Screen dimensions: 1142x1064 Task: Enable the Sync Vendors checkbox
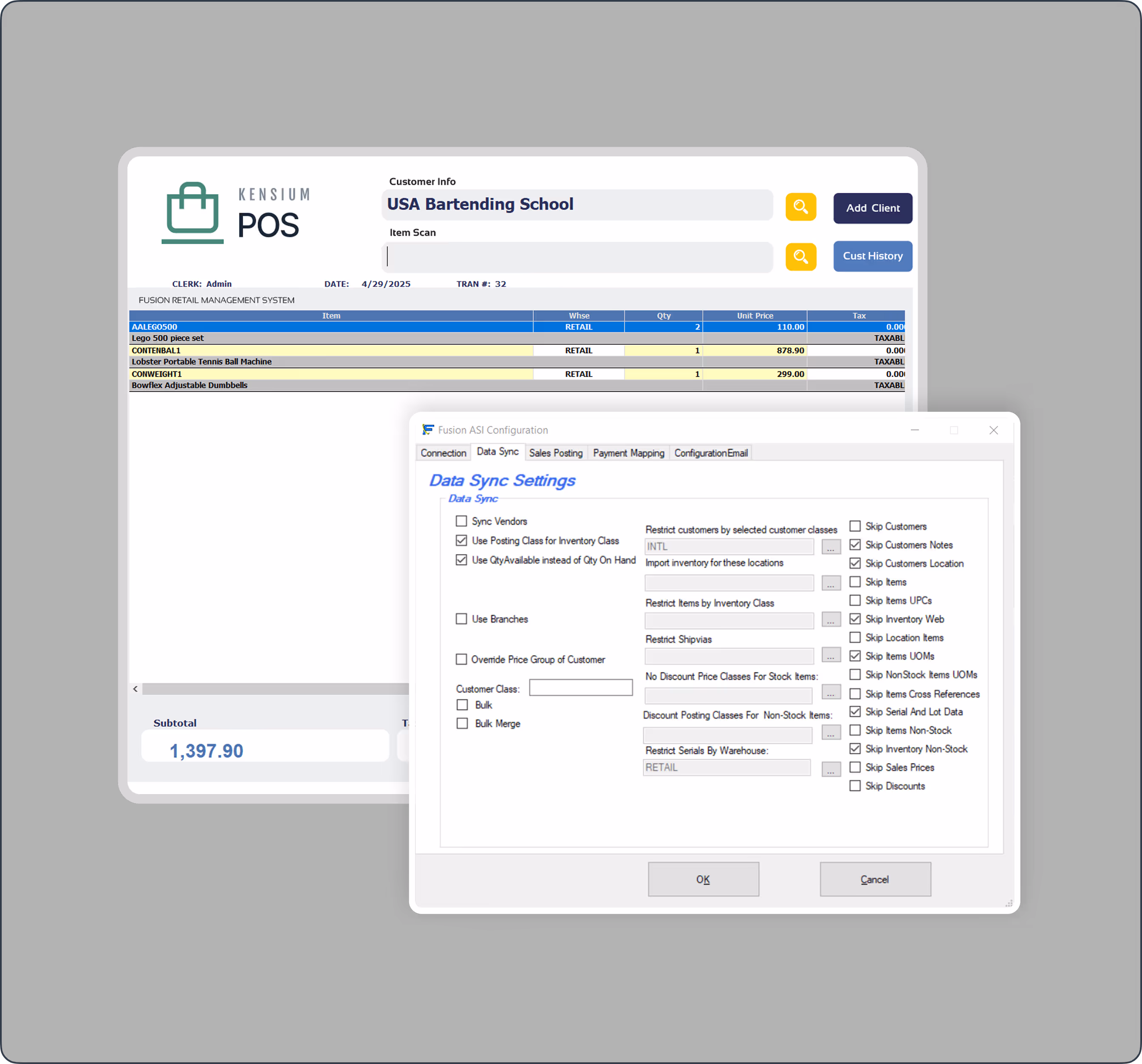461,521
